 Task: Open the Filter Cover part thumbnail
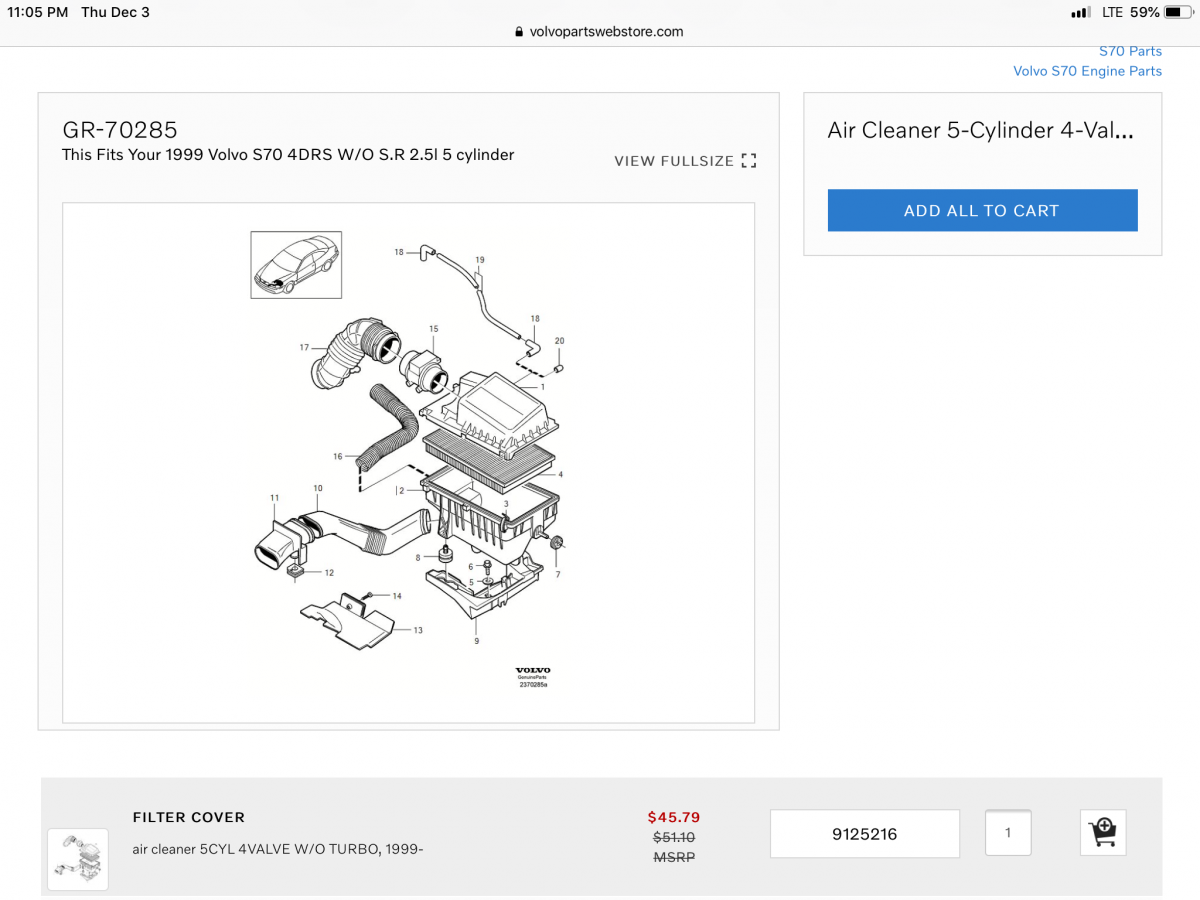point(78,859)
